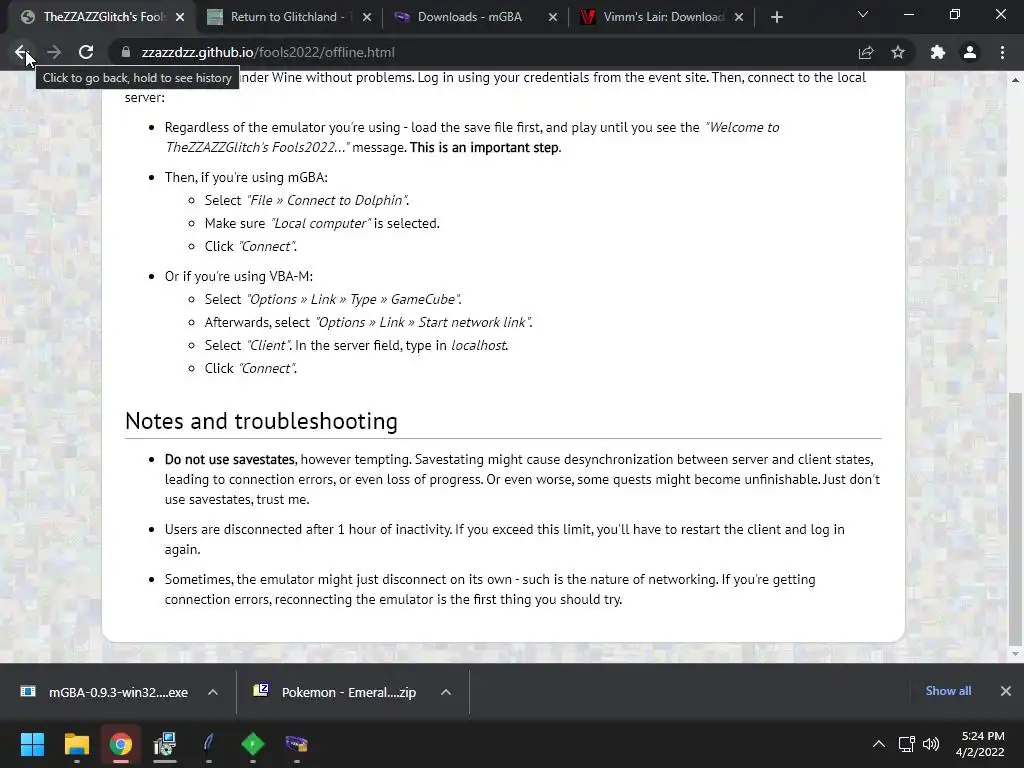Expand options for Pokemon Emerald zip download
Screen dimensions: 1024x768
pos(446,692)
